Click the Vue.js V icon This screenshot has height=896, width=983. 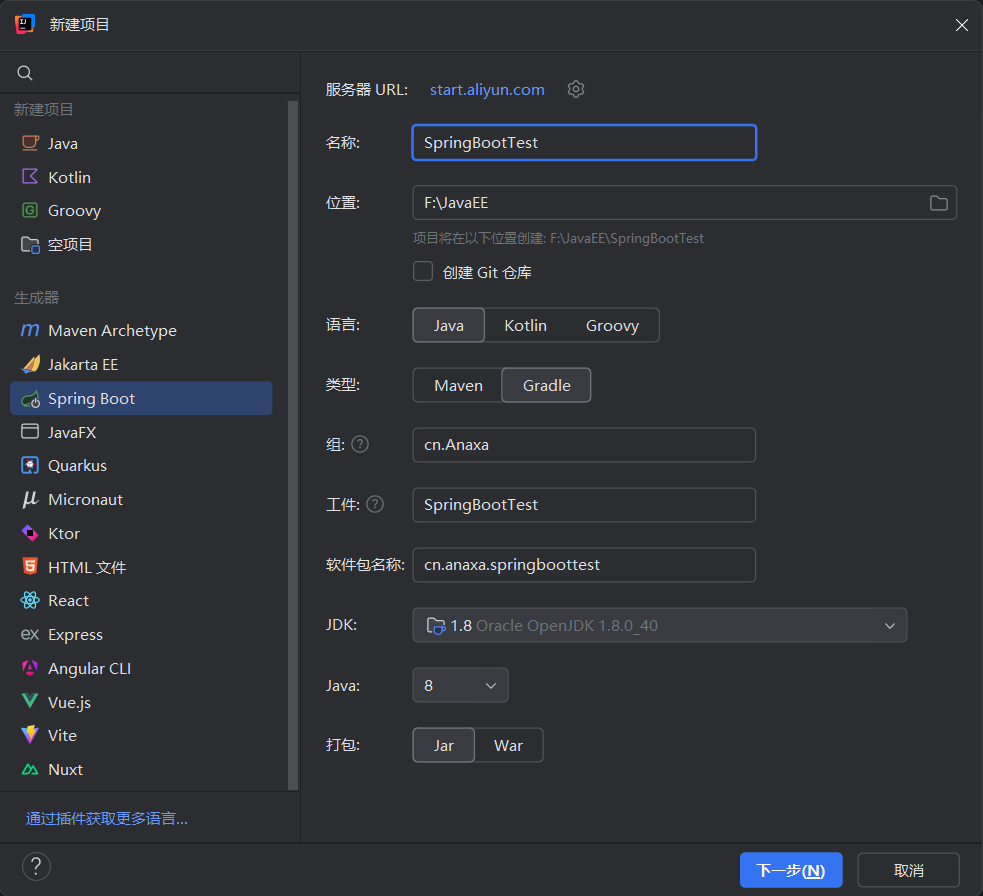click(30, 701)
